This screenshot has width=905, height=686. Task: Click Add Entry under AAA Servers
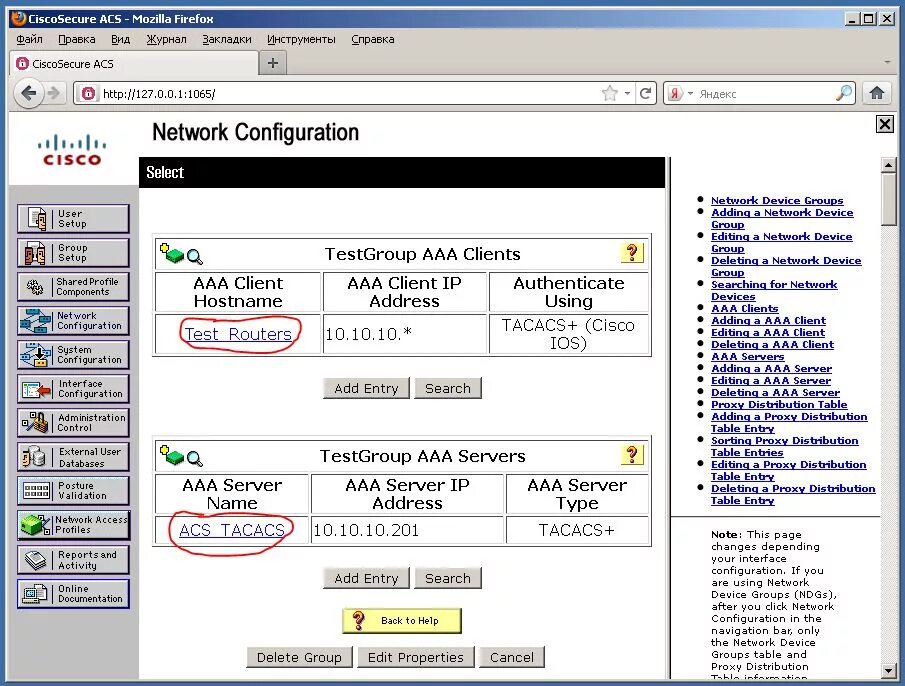tap(366, 578)
